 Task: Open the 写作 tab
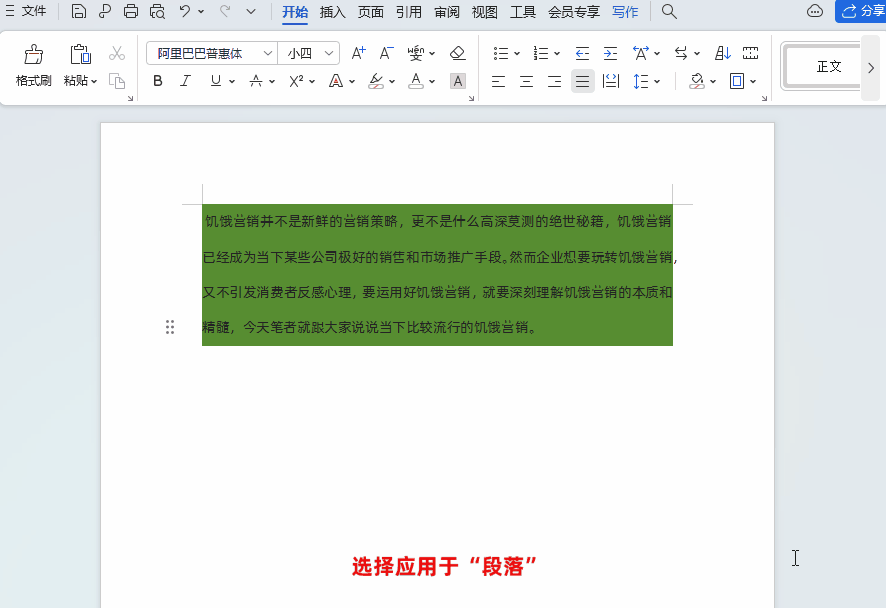point(625,12)
